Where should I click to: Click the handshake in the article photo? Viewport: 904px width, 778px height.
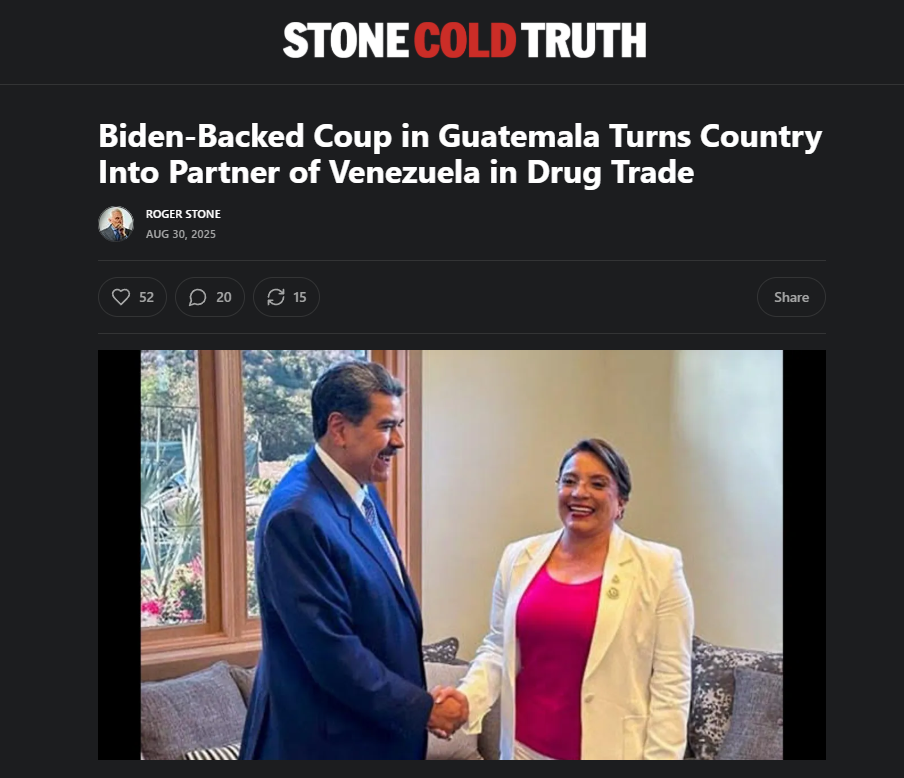(449, 709)
